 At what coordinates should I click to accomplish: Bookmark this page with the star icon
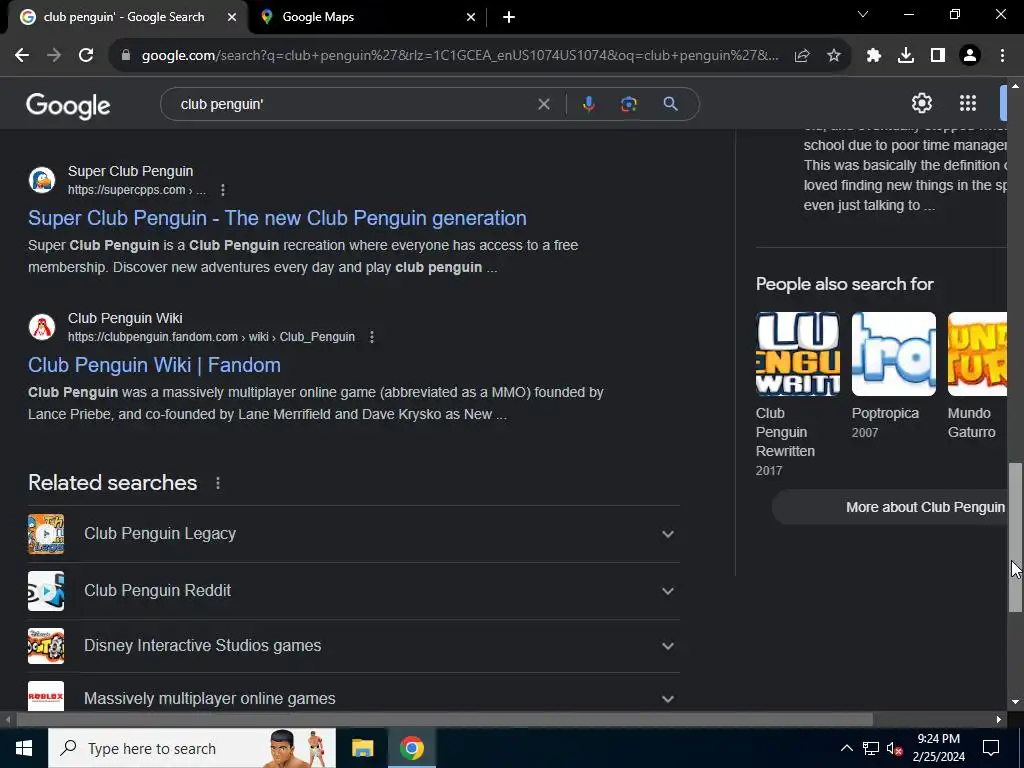[834, 56]
